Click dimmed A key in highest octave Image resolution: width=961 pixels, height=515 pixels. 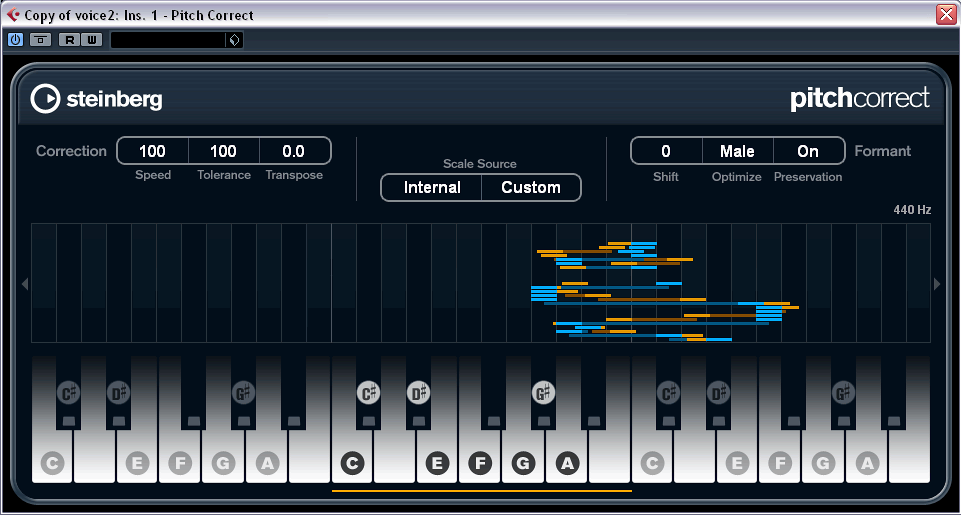867,463
